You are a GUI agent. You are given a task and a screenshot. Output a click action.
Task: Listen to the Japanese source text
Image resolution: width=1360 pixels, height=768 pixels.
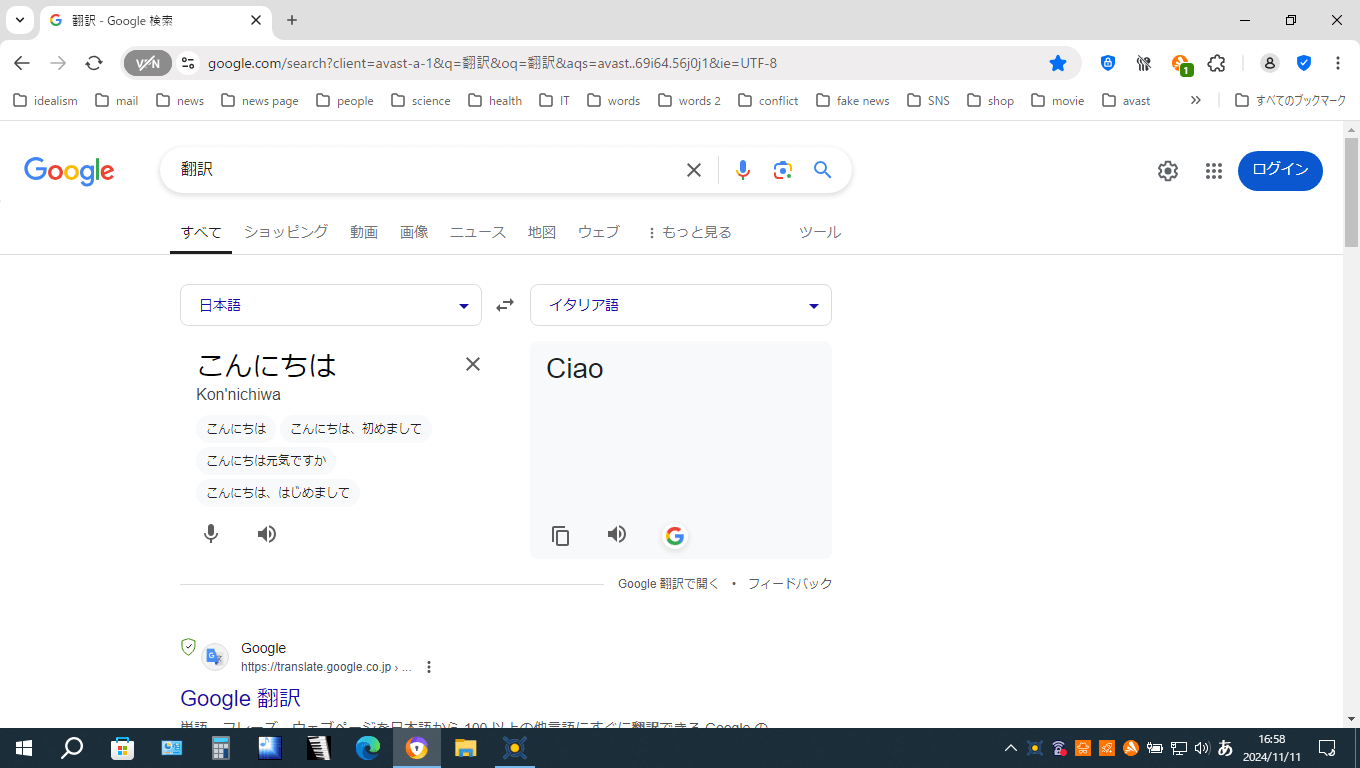tap(267, 534)
